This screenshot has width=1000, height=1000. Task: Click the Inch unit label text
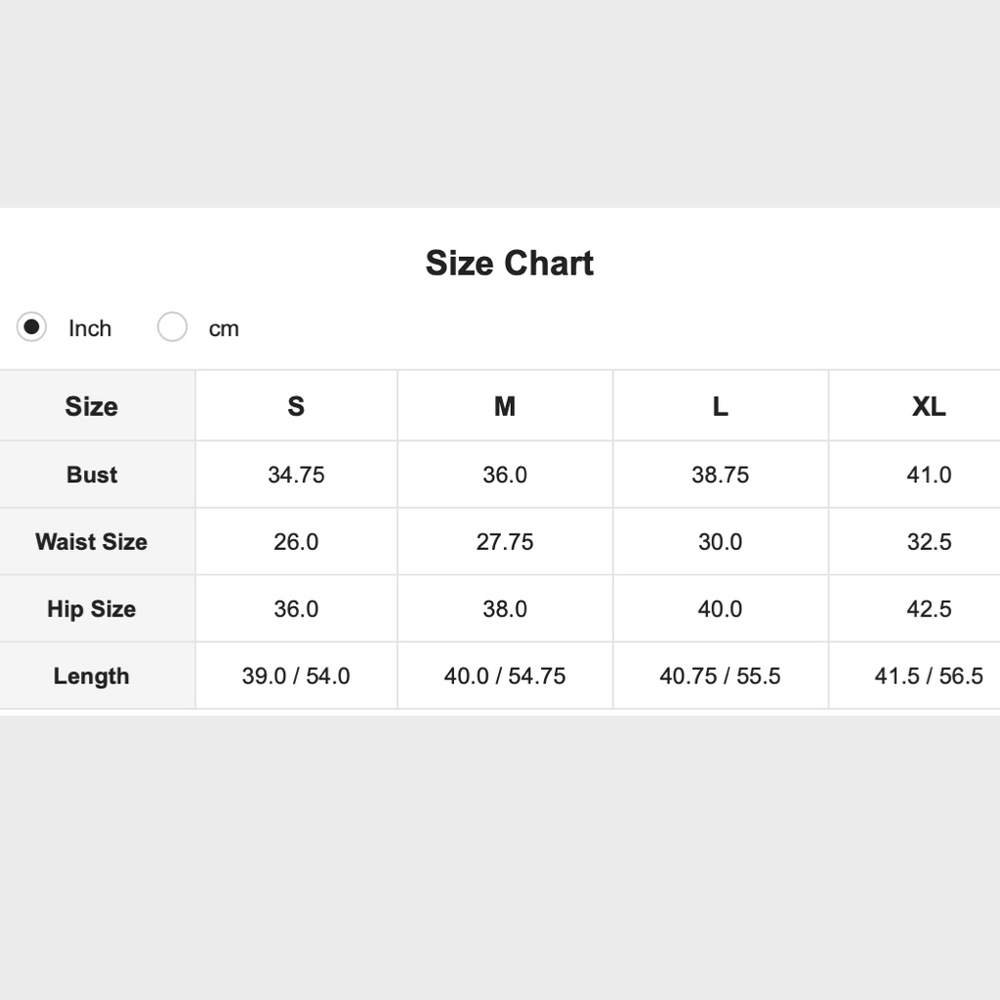click(90, 329)
